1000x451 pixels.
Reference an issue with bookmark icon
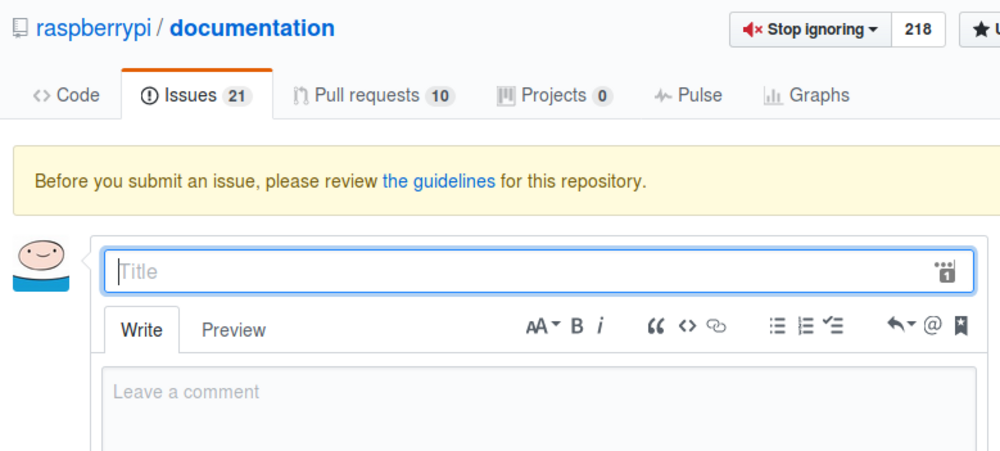point(960,326)
